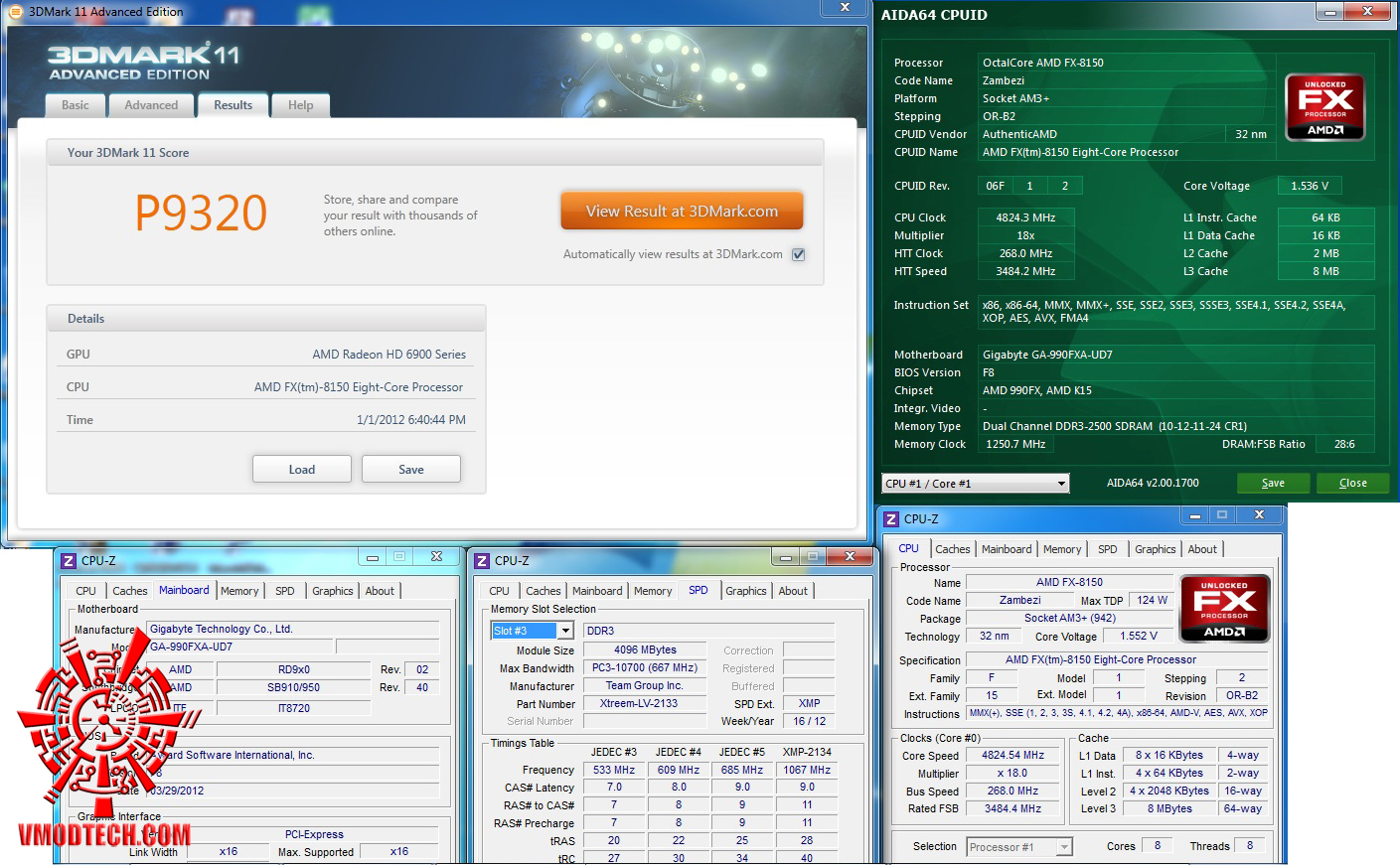
Task: Open Memory tab in the Mainboard CPU-Z window
Action: 239,591
